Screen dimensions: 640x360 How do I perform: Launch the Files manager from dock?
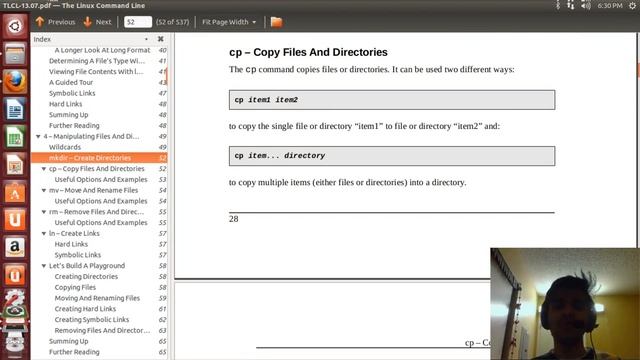[15, 54]
